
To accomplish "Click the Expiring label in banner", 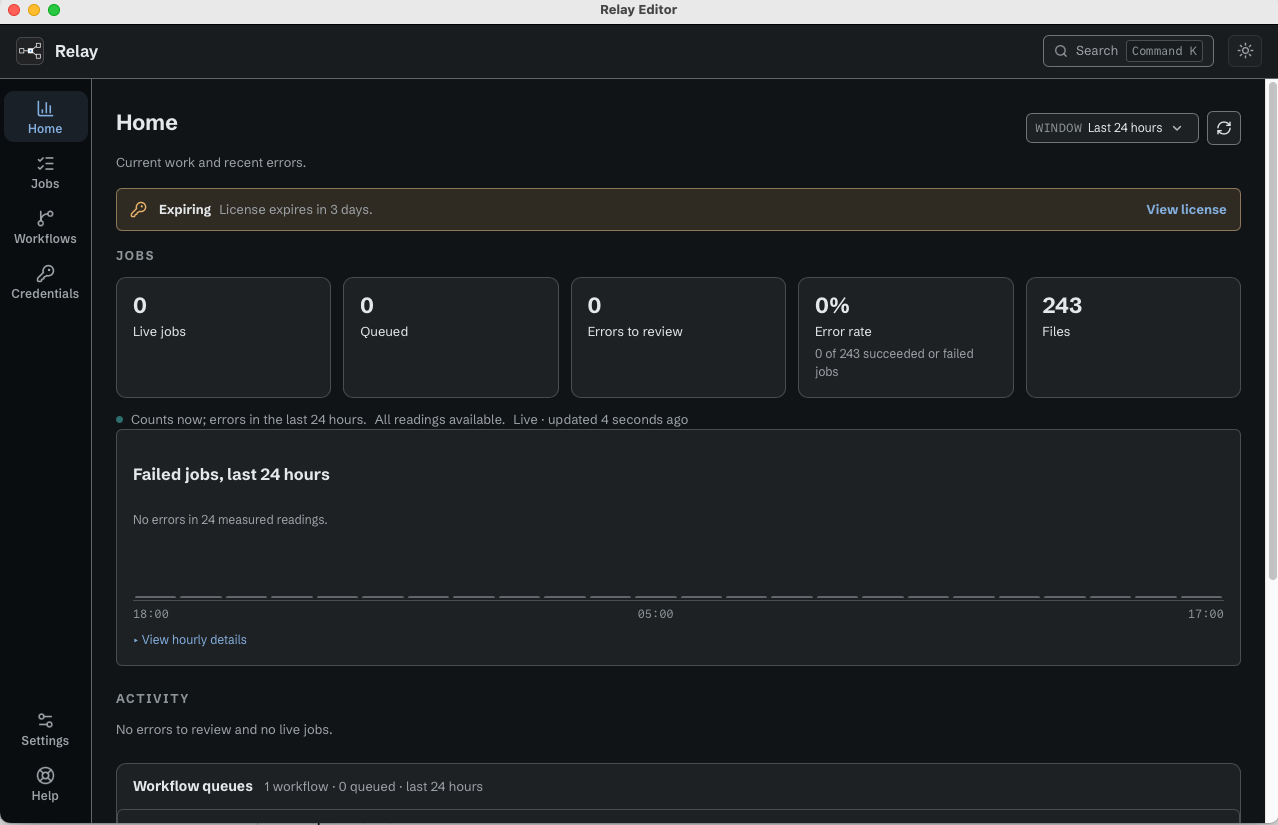I will coord(185,209).
